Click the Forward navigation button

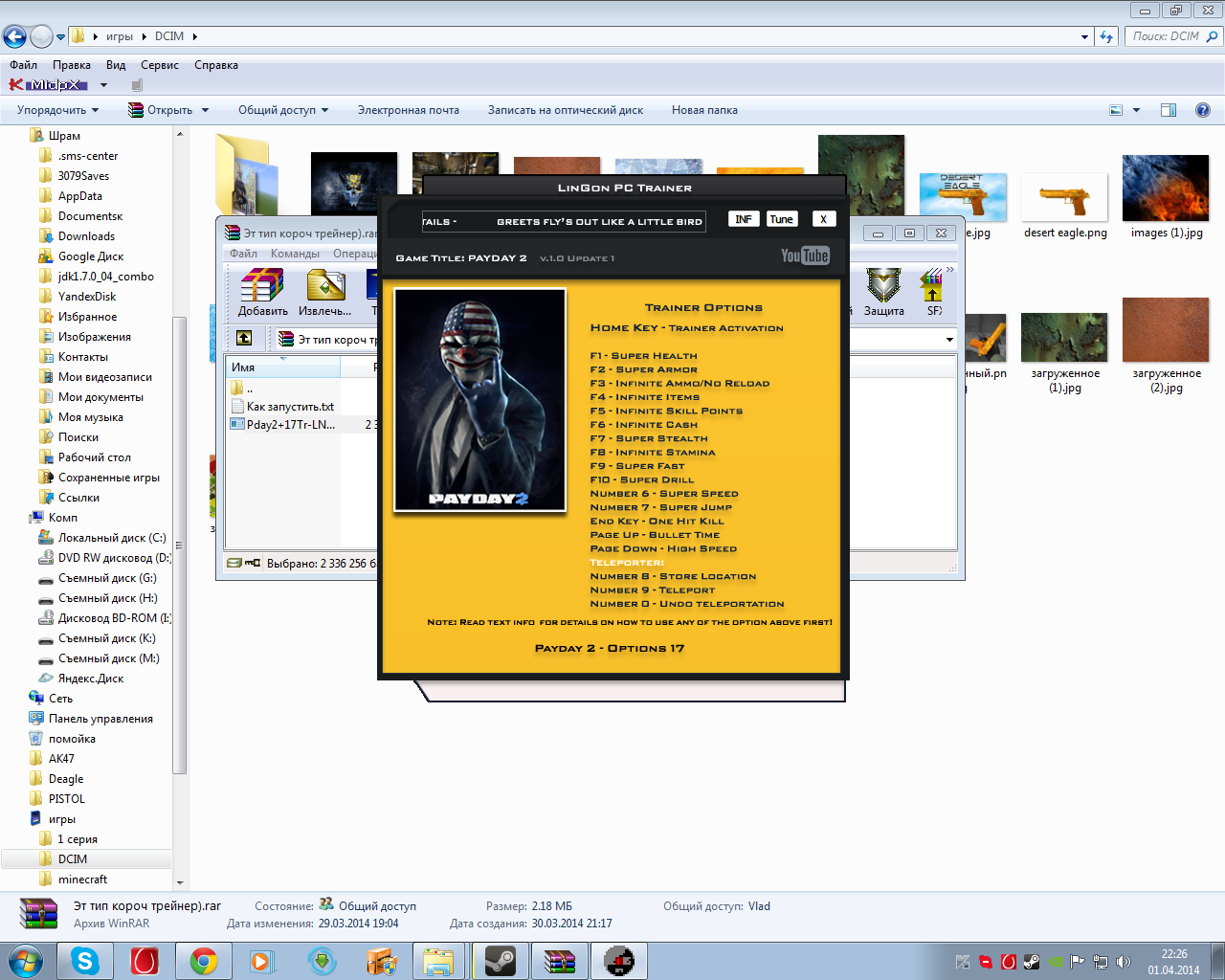click(41, 36)
